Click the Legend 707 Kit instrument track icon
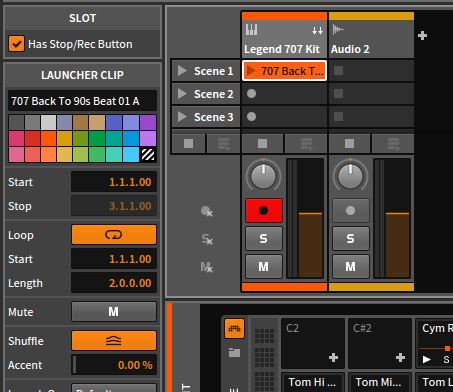This screenshot has width=453, height=392. [x=251, y=30]
